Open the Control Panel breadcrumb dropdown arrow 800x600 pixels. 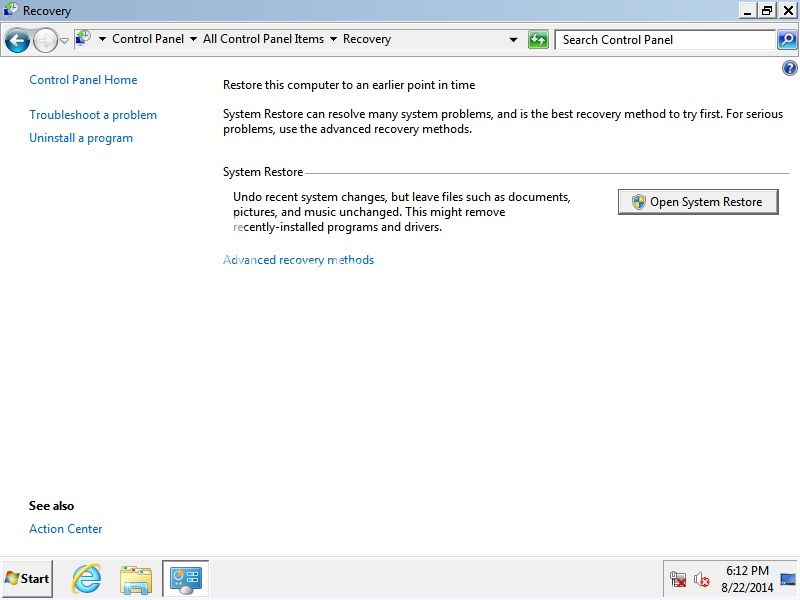click(x=193, y=39)
